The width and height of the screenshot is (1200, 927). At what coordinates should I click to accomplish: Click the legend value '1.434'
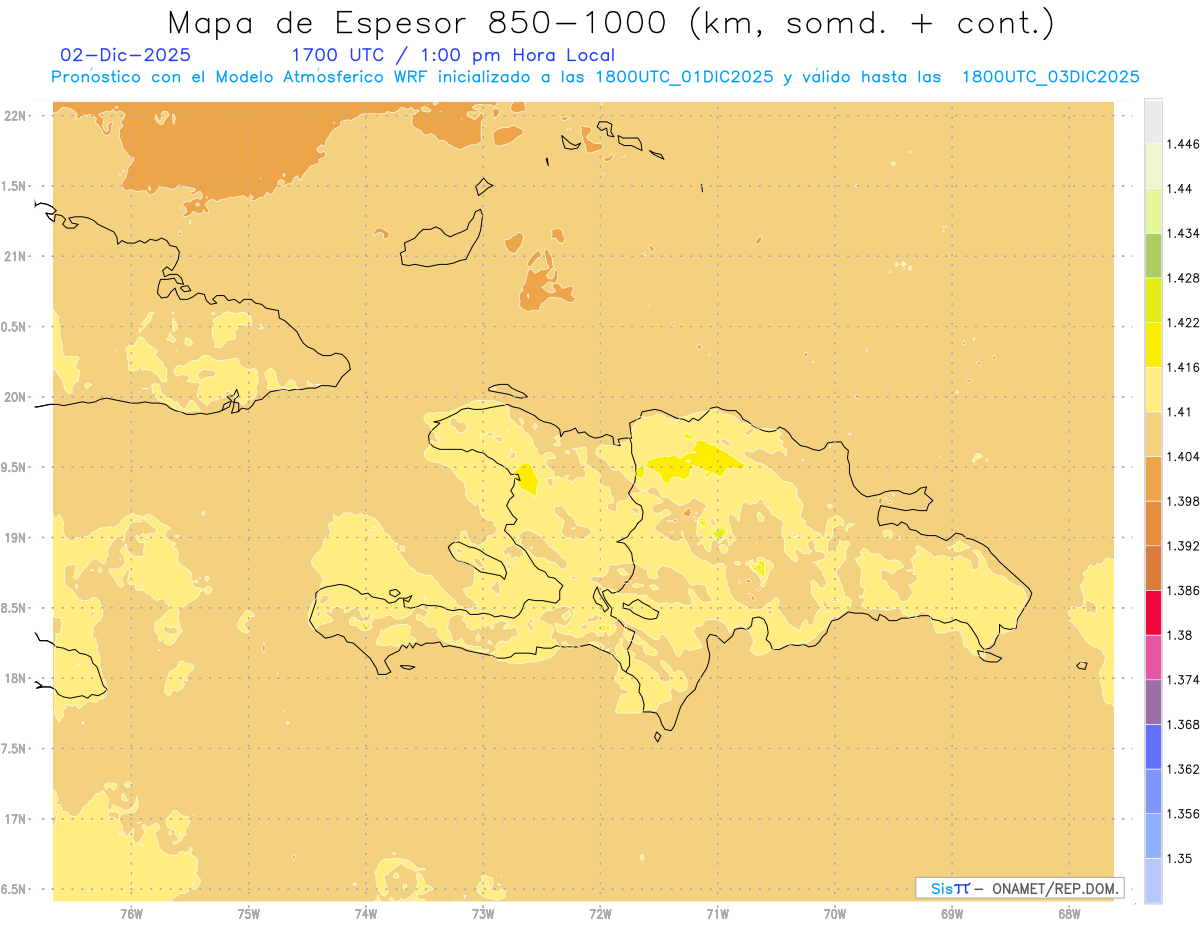(1182, 233)
